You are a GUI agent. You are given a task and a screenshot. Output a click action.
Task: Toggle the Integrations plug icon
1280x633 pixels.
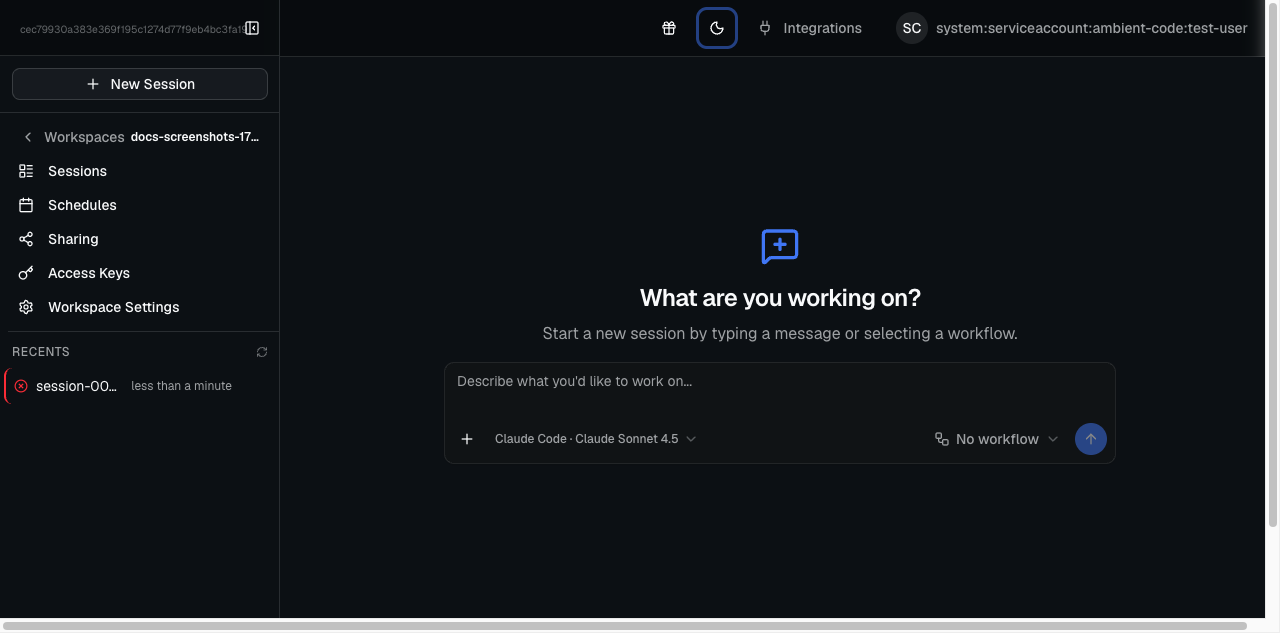point(764,28)
